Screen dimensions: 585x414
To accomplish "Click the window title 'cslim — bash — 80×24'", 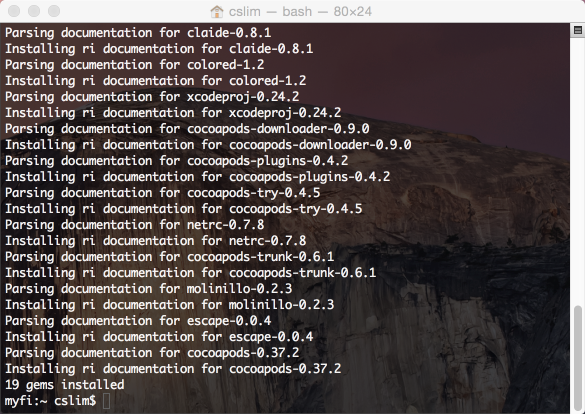I will (x=300, y=12).
